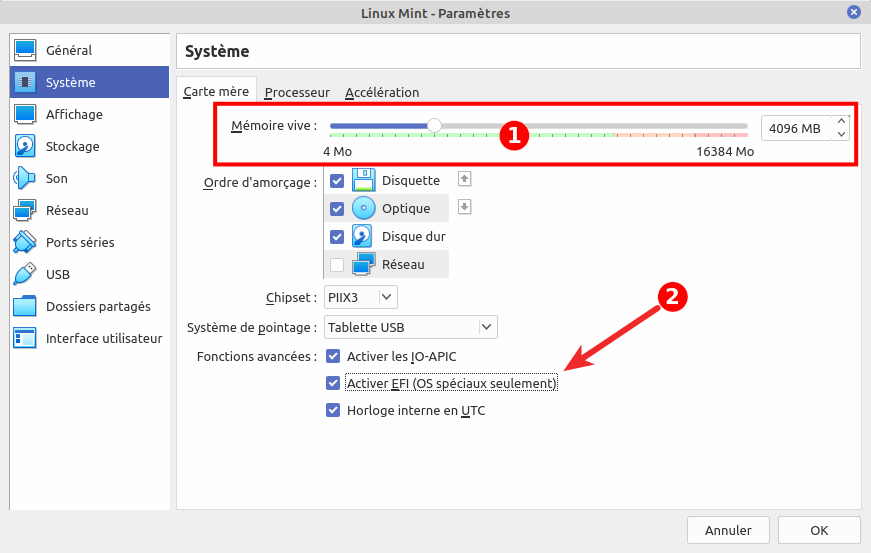Select Dossiers partagés in settings list
871x553 pixels.
[89, 306]
